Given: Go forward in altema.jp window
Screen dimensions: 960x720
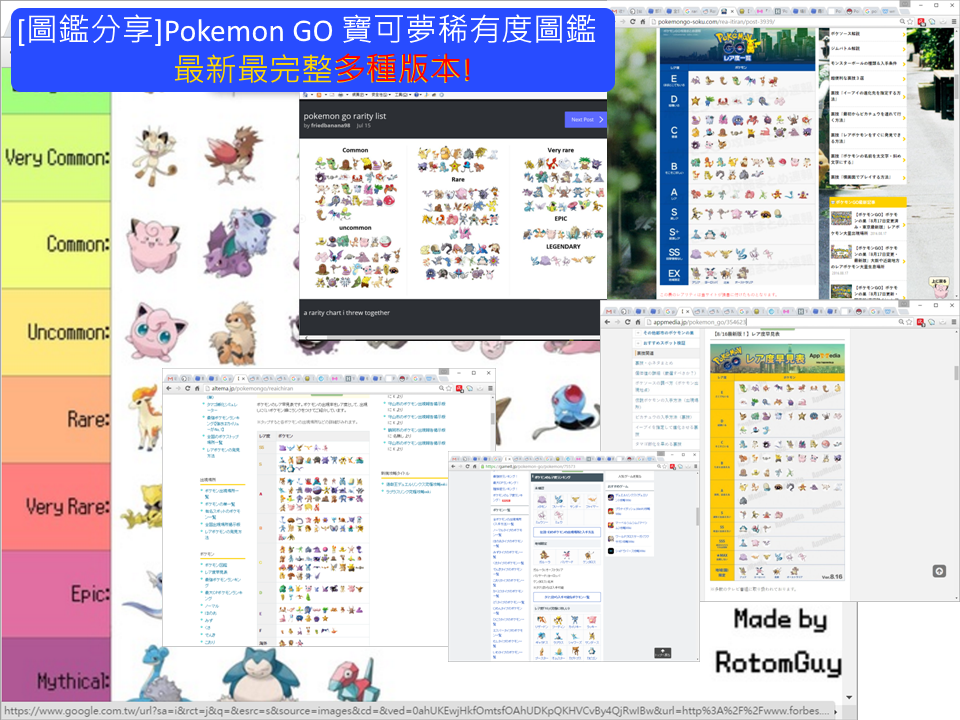Looking at the screenshot, I should point(178,388).
